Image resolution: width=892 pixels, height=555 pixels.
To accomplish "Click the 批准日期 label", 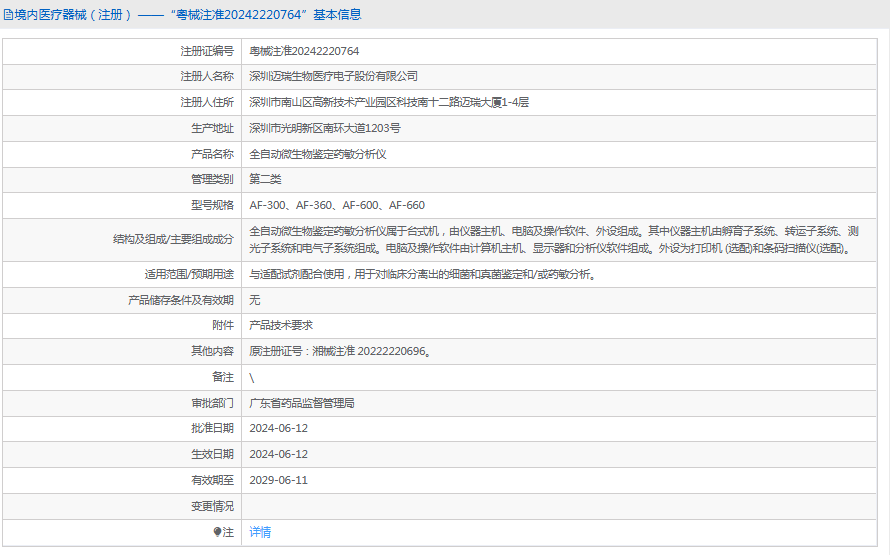I will point(212,428).
